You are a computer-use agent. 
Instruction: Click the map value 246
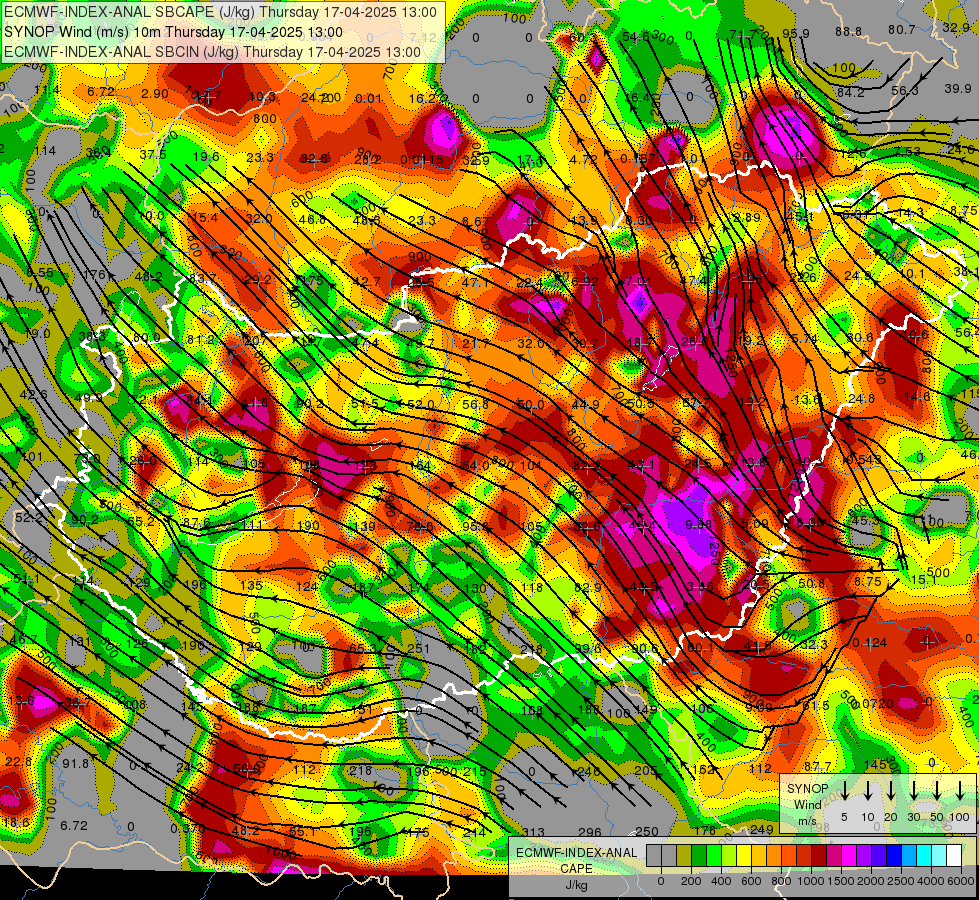[x=589, y=771]
